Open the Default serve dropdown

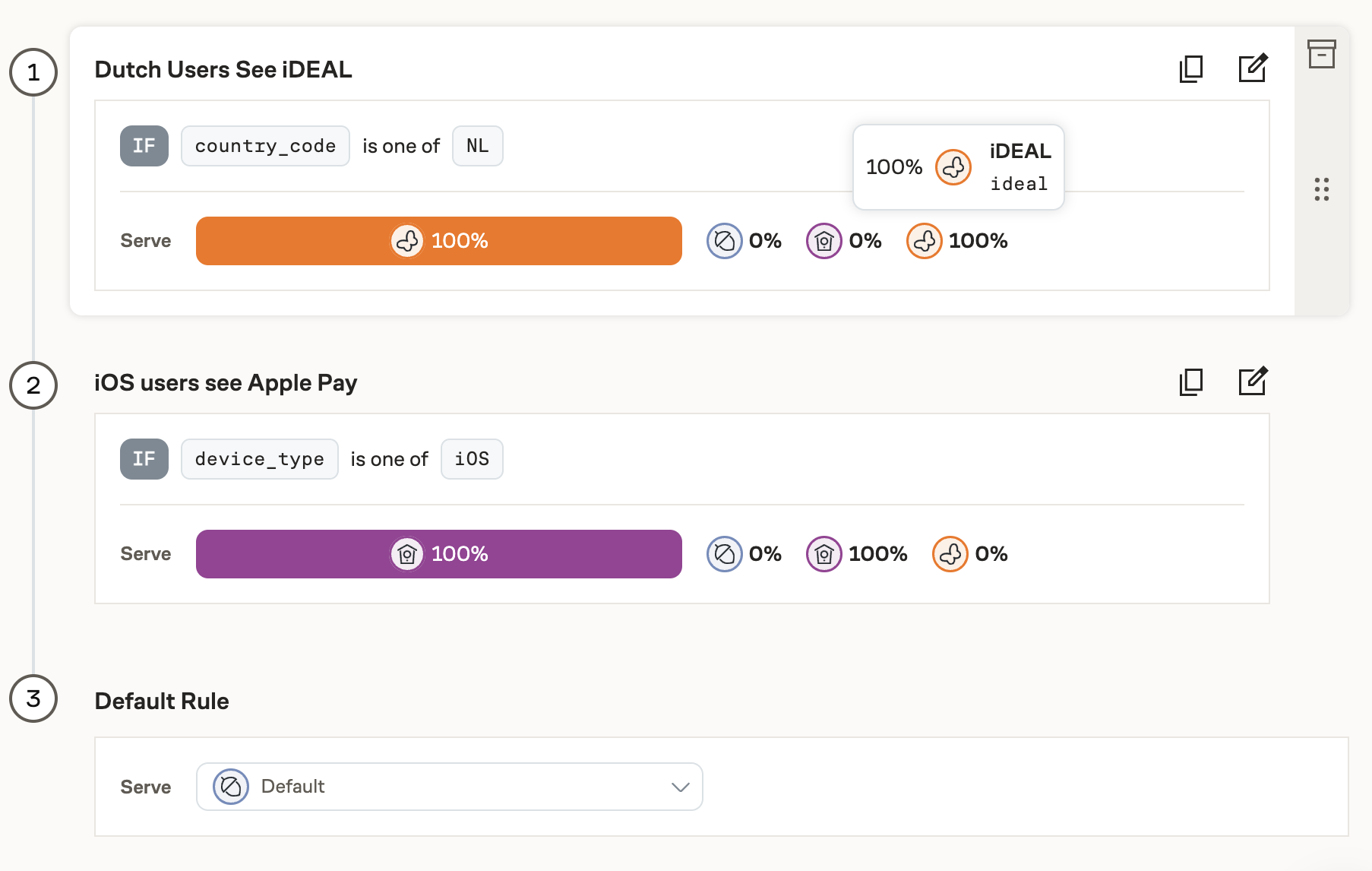(450, 787)
